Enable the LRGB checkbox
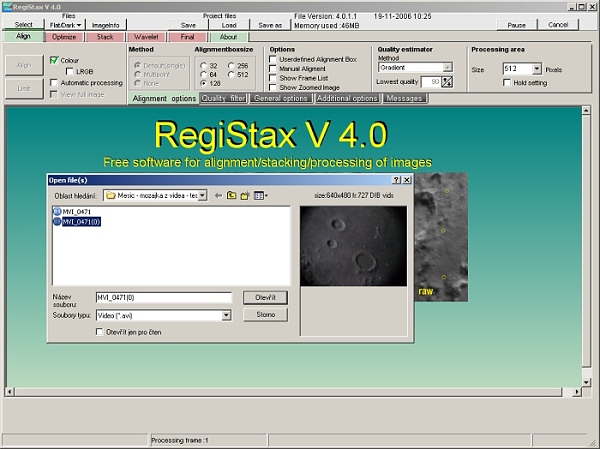 tap(70, 71)
